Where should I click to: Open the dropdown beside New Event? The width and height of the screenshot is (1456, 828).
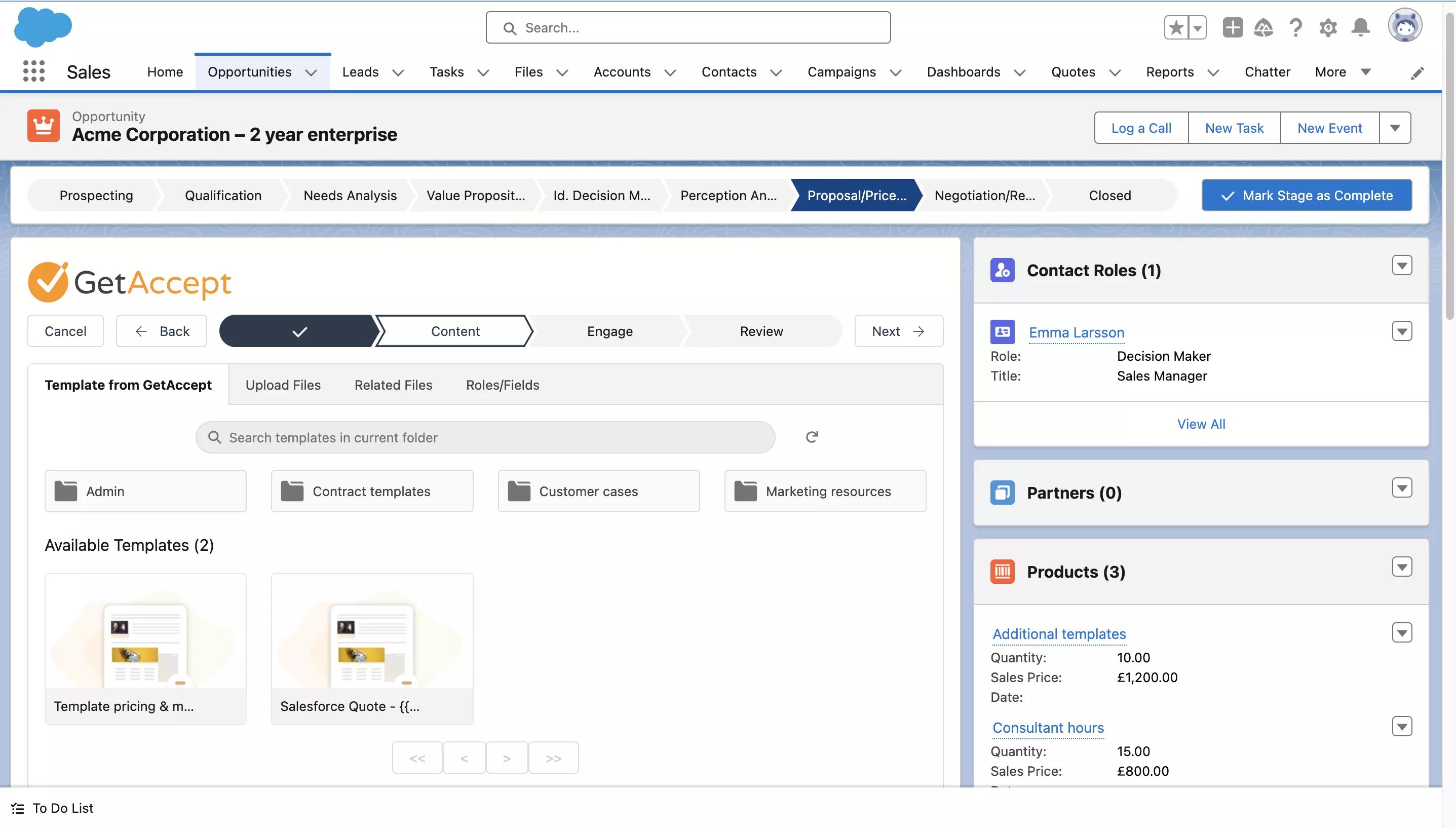1395,128
